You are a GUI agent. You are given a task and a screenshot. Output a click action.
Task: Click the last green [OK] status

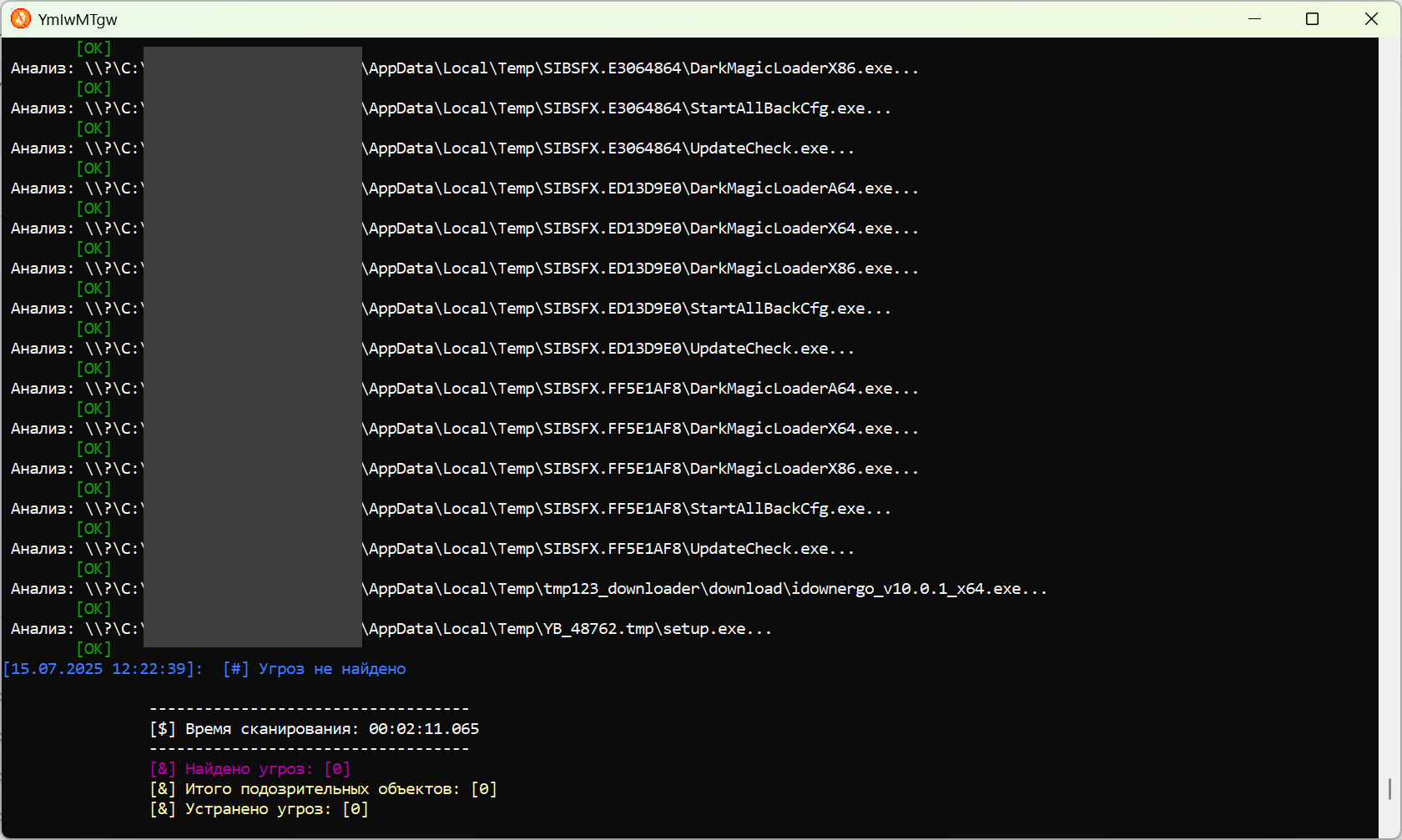point(93,649)
